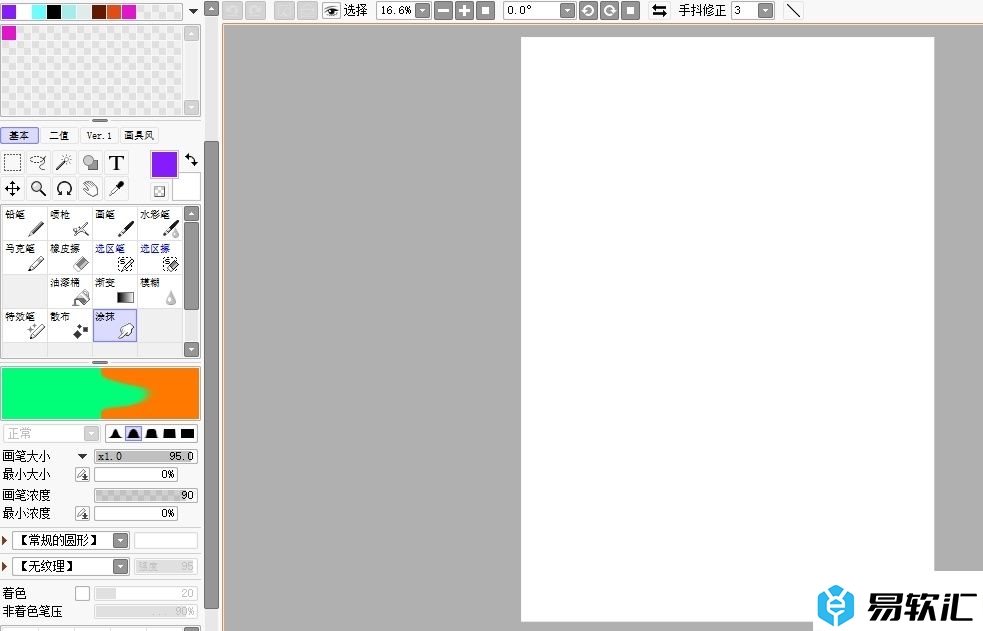Viewport: 983px width, 631px height.
Task: Select the third brush edge shape
Action: 152,433
